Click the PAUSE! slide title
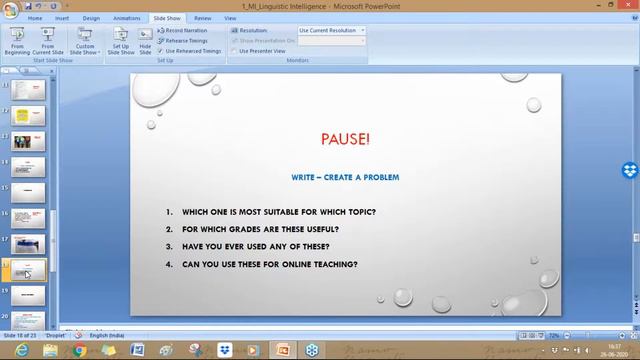Screen dimensions: 640x360 click(x=345, y=139)
